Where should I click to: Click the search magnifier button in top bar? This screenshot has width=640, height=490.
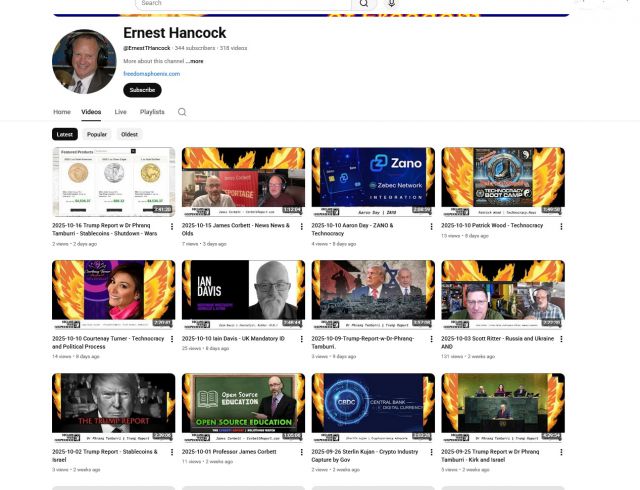364,4
